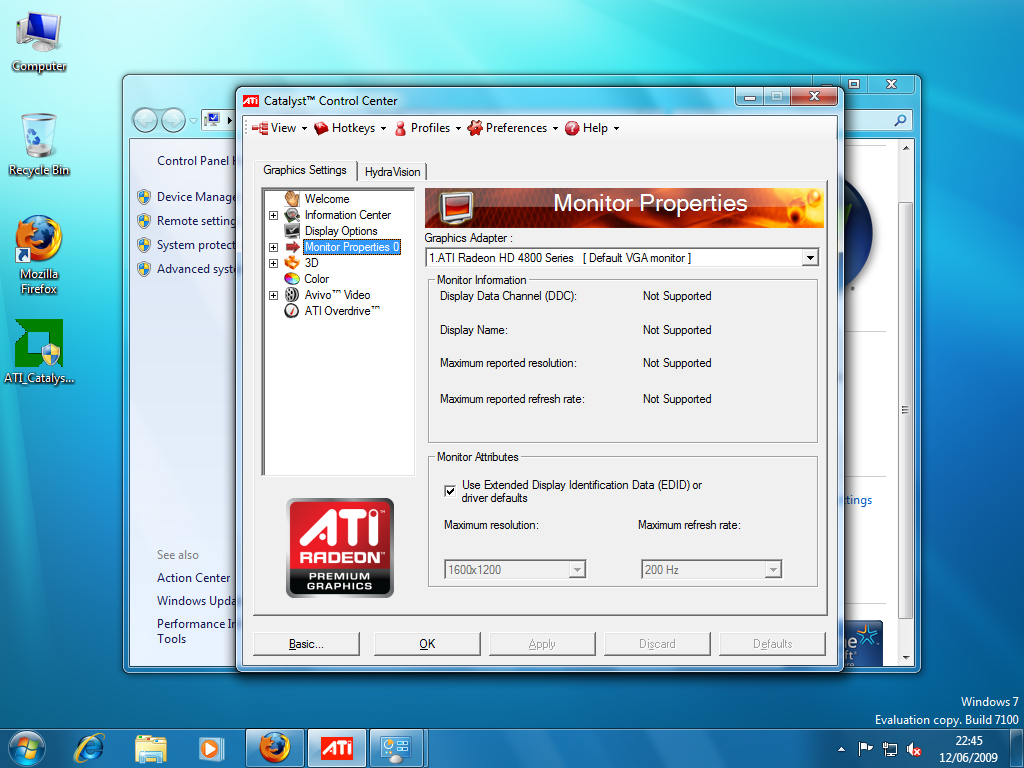Viewport: 1024px width, 768px height.
Task: Click the ATI Radeon Premium Graphics logo
Action: pyautogui.click(x=340, y=547)
